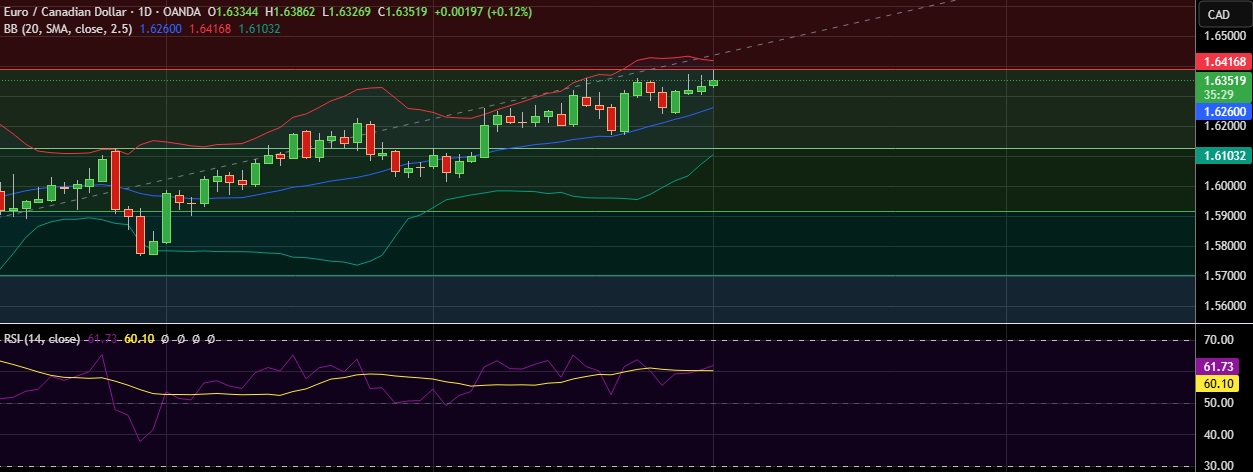Click the teal 1.61032 price axis label

coord(1223,156)
